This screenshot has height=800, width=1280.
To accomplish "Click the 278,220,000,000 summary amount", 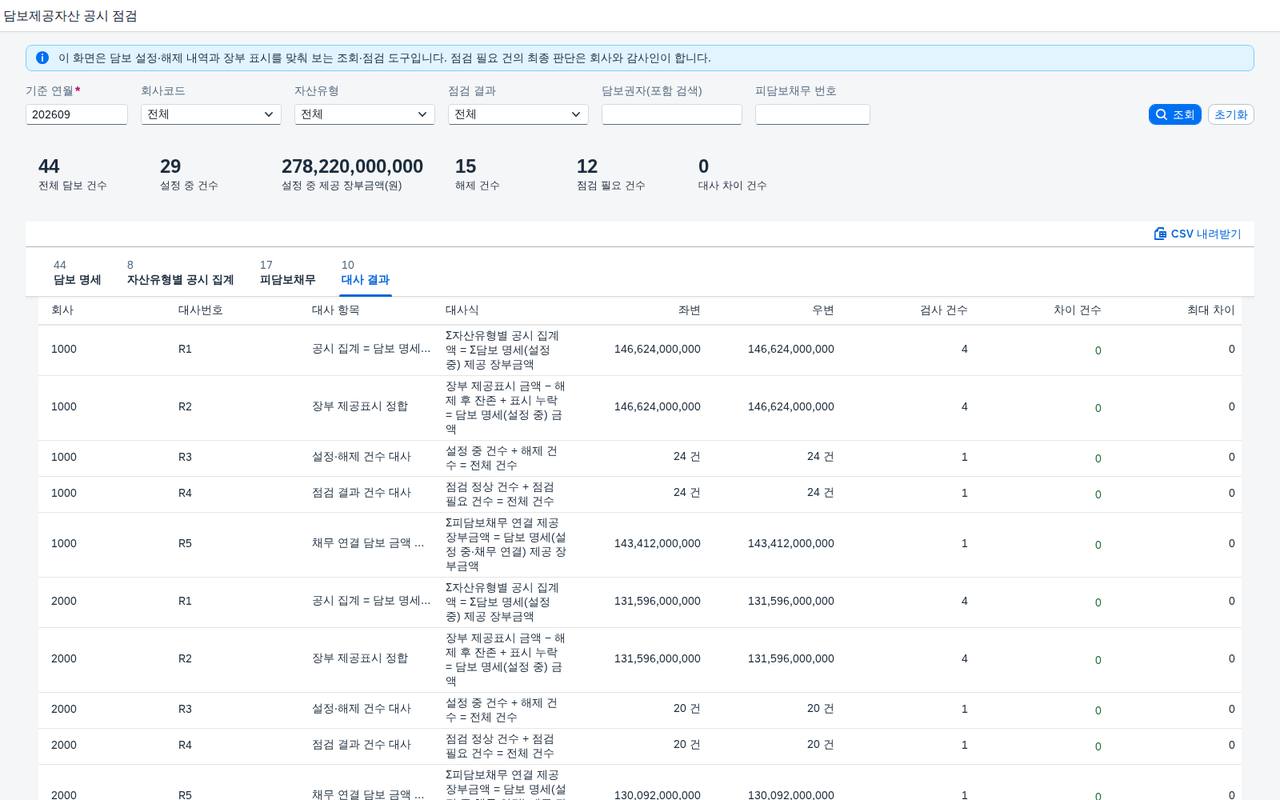I will coord(352,167).
